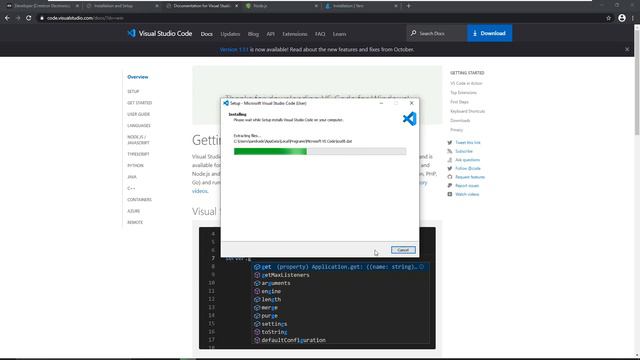
Task: Click the site lock icon in address bar
Action: coord(42,18)
